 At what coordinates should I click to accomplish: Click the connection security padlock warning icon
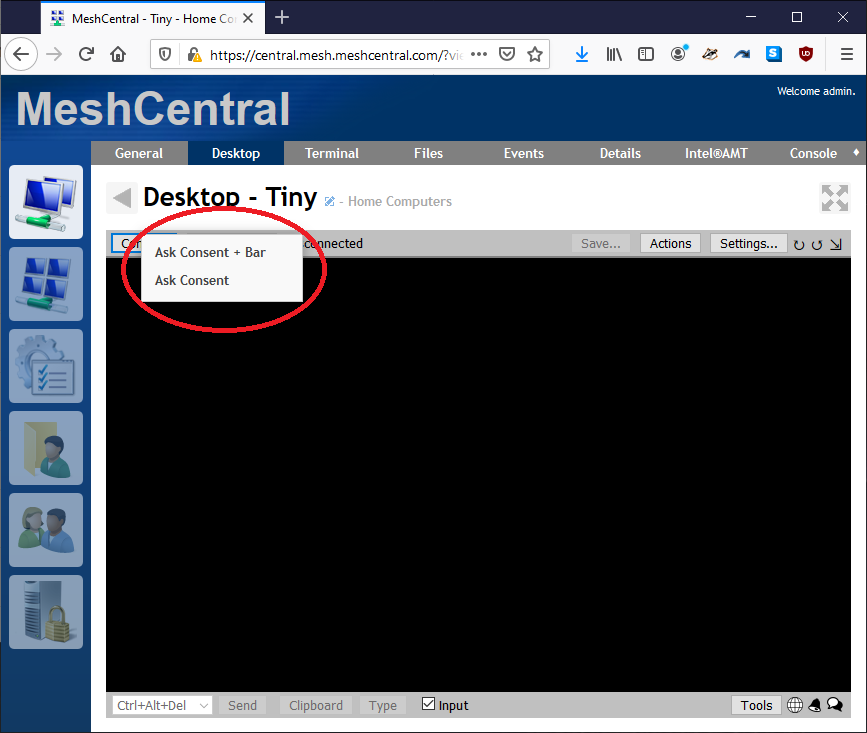194,55
